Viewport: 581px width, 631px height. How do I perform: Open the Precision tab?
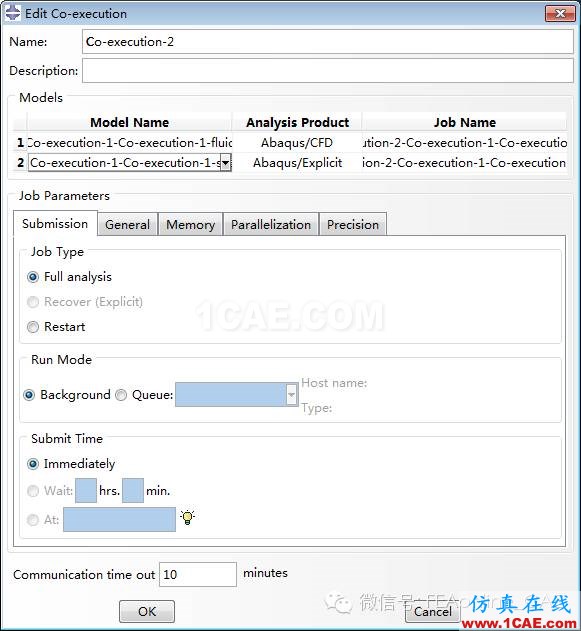pos(353,225)
